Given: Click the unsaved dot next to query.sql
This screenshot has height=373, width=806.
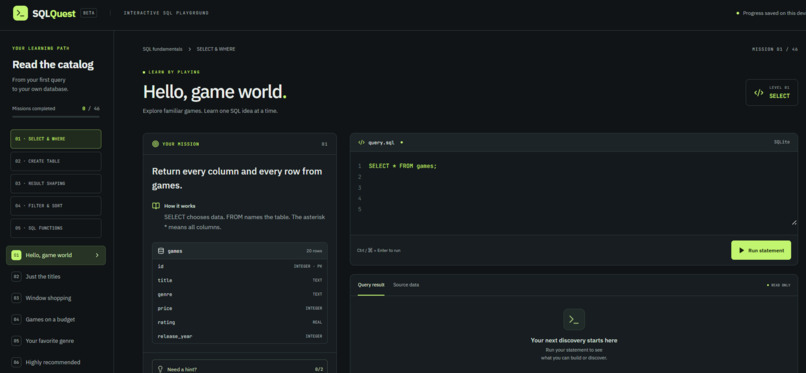Looking at the screenshot, I should [x=401, y=142].
